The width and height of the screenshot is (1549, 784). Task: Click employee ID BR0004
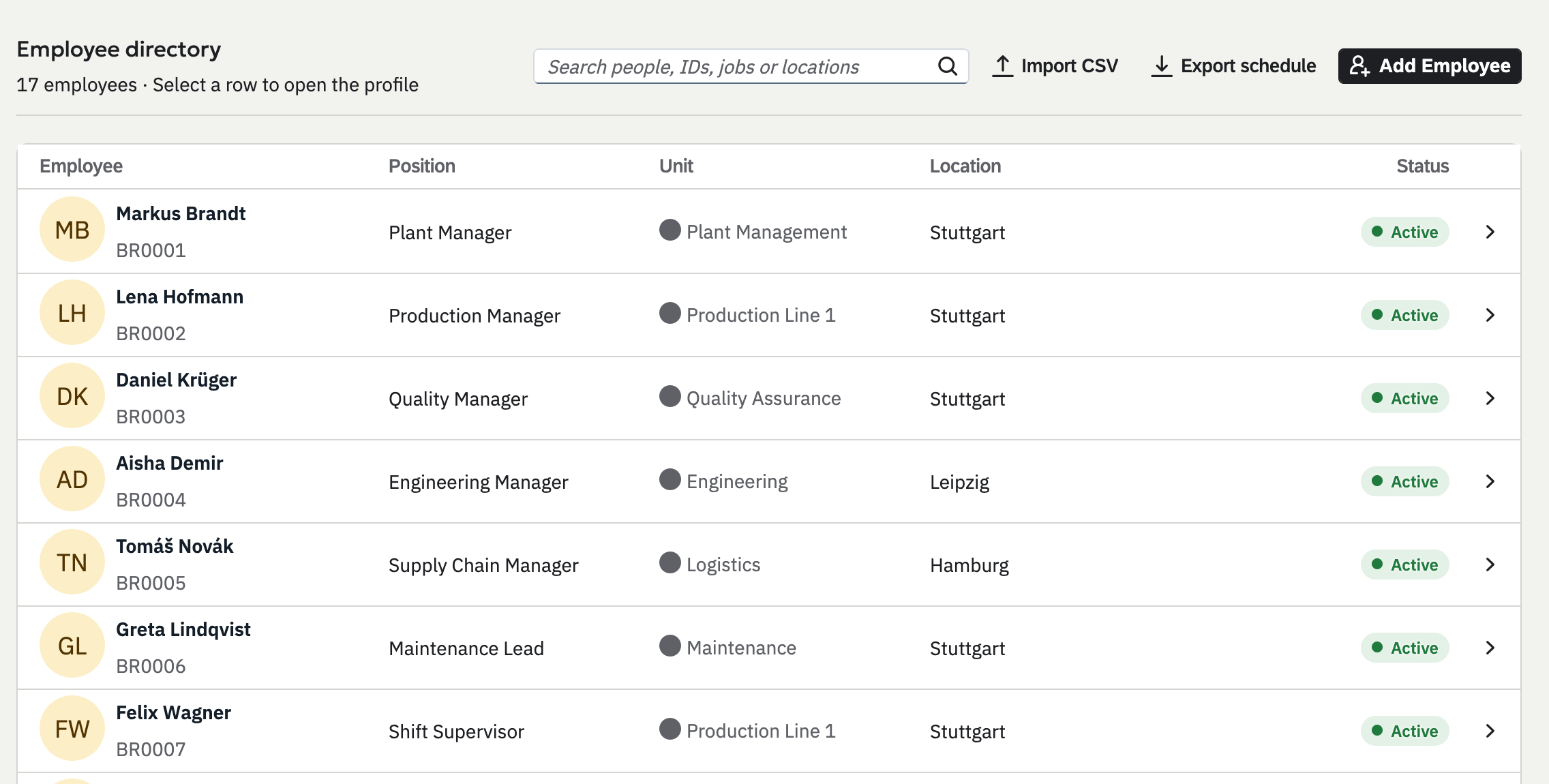point(151,500)
